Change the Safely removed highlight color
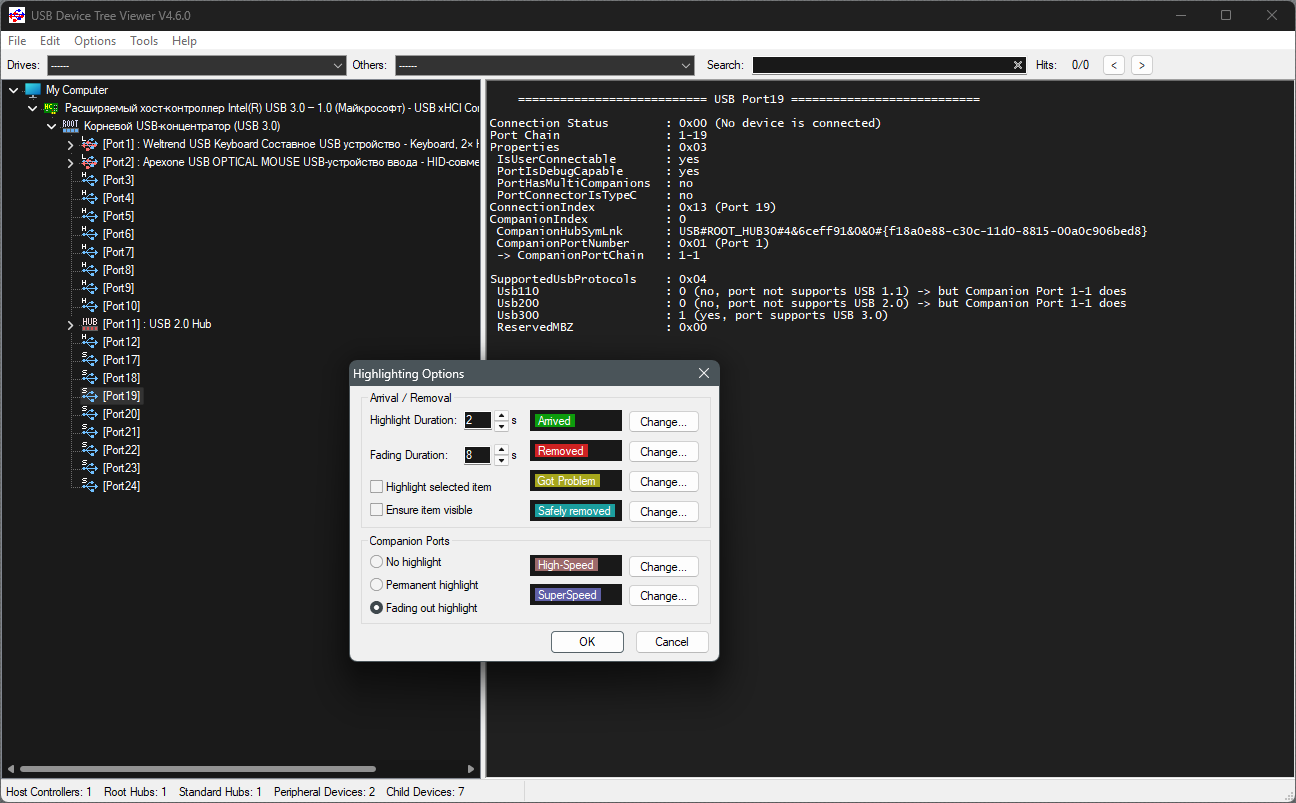Image resolution: width=1296 pixels, height=803 pixels. coord(663,512)
